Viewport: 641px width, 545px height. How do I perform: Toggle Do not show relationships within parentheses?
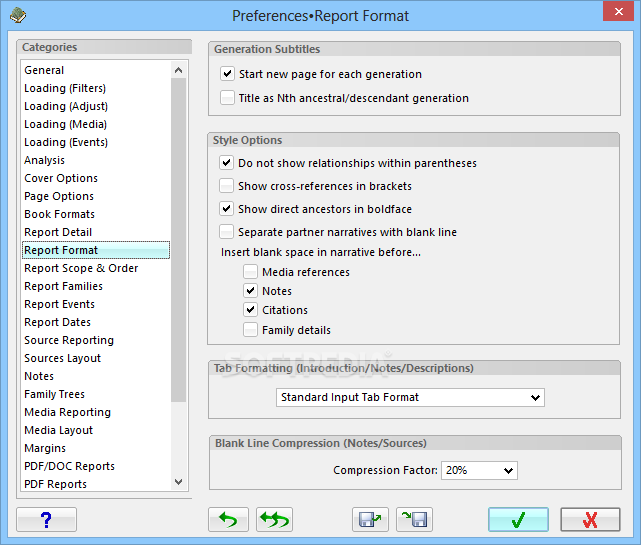point(226,163)
